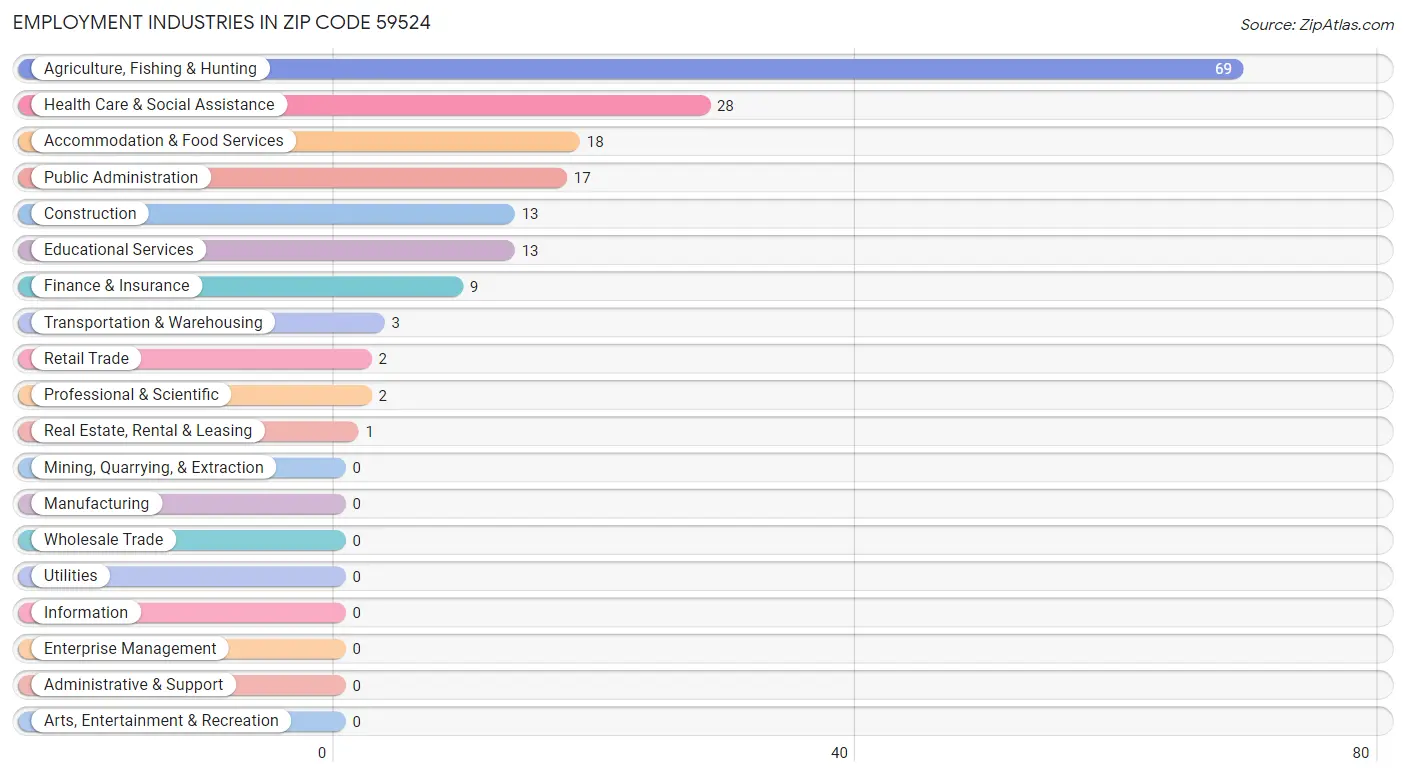
Task: Click the value 13 beside Construction bar
Action: pyautogui.click(x=530, y=214)
